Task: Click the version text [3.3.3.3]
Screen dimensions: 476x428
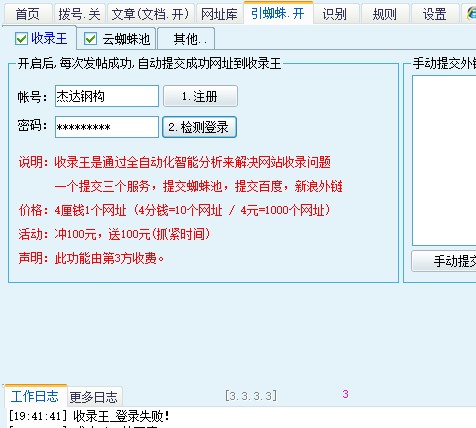Action: click(251, 396)
